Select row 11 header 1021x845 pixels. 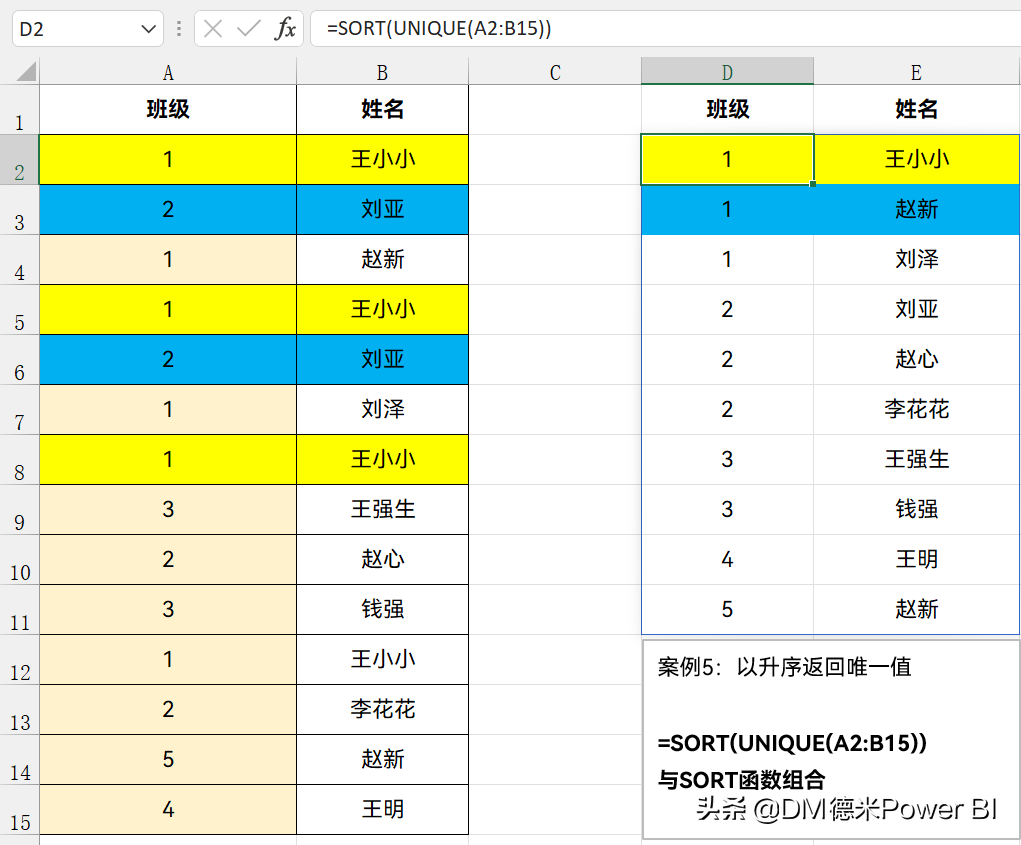[x=20, y=610]
